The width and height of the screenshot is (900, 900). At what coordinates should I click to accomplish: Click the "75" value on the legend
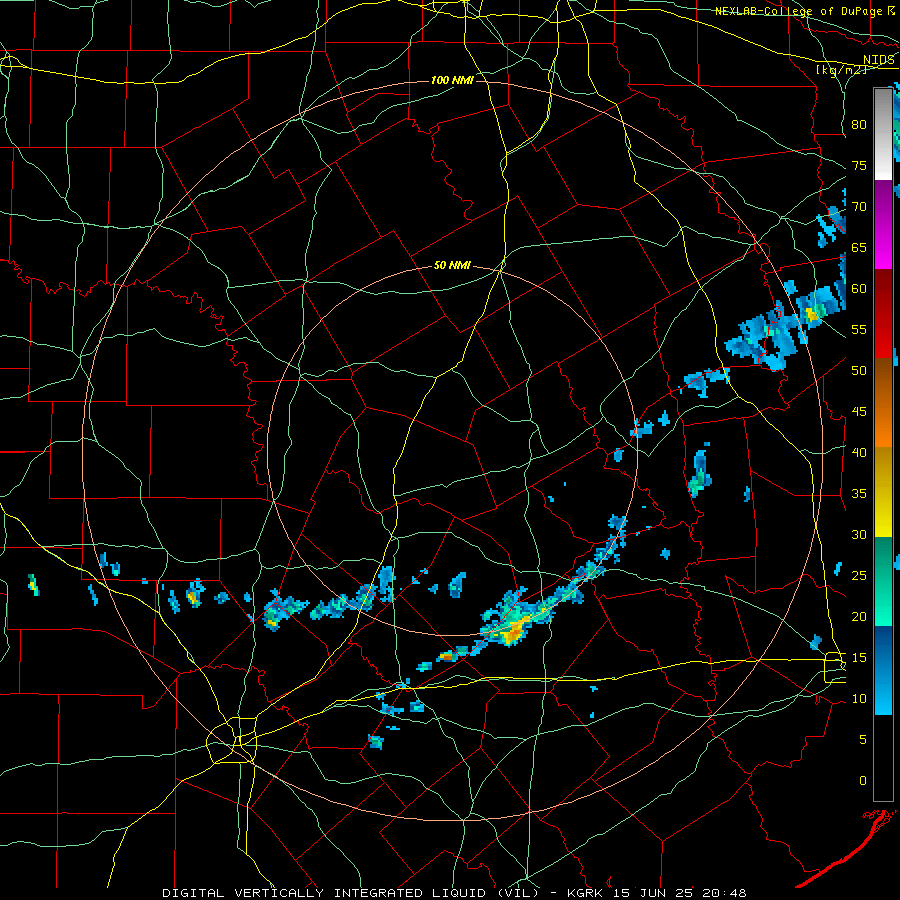[x=859, y=165]
